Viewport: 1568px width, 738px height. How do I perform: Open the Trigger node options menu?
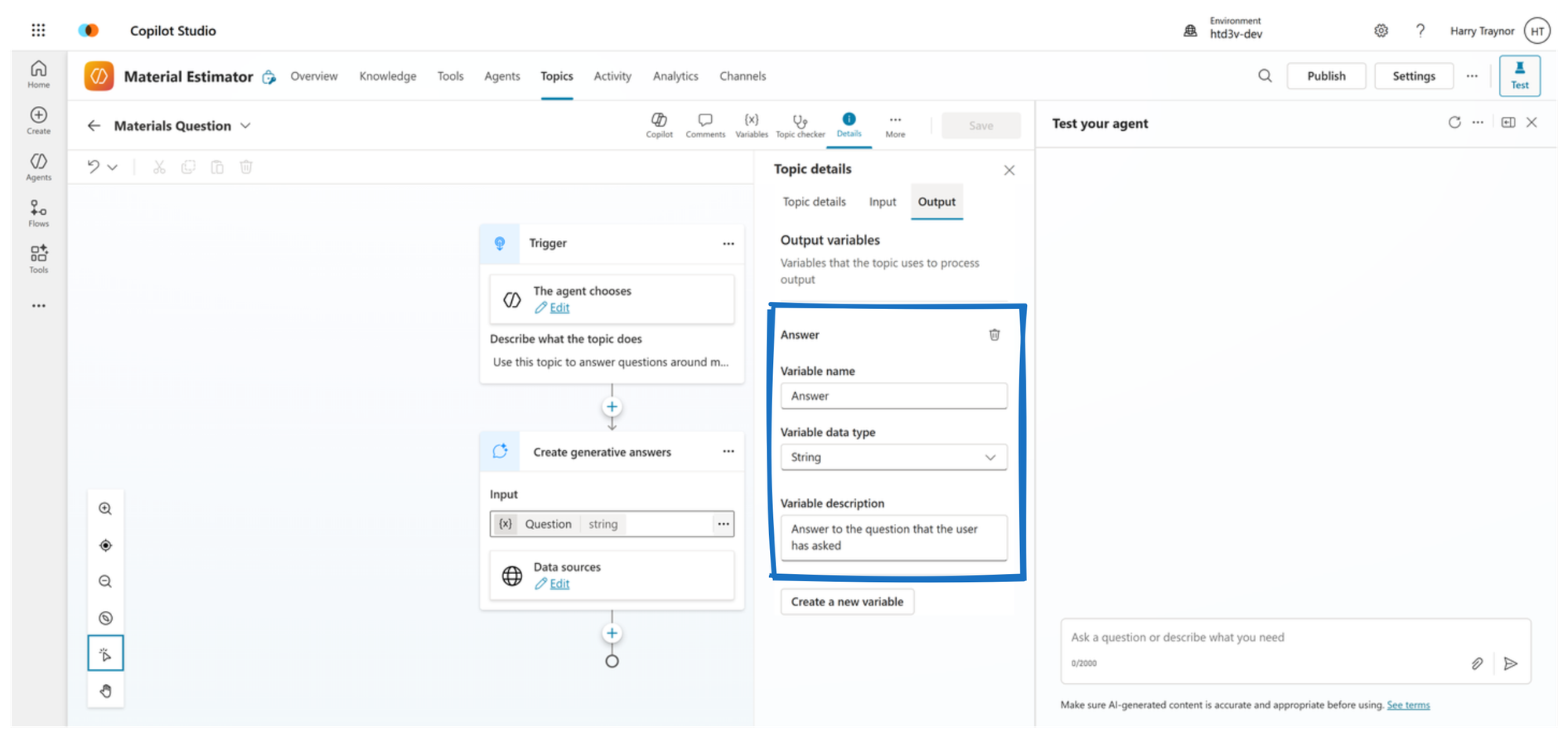pyautogui.click(x=728, y=243)
